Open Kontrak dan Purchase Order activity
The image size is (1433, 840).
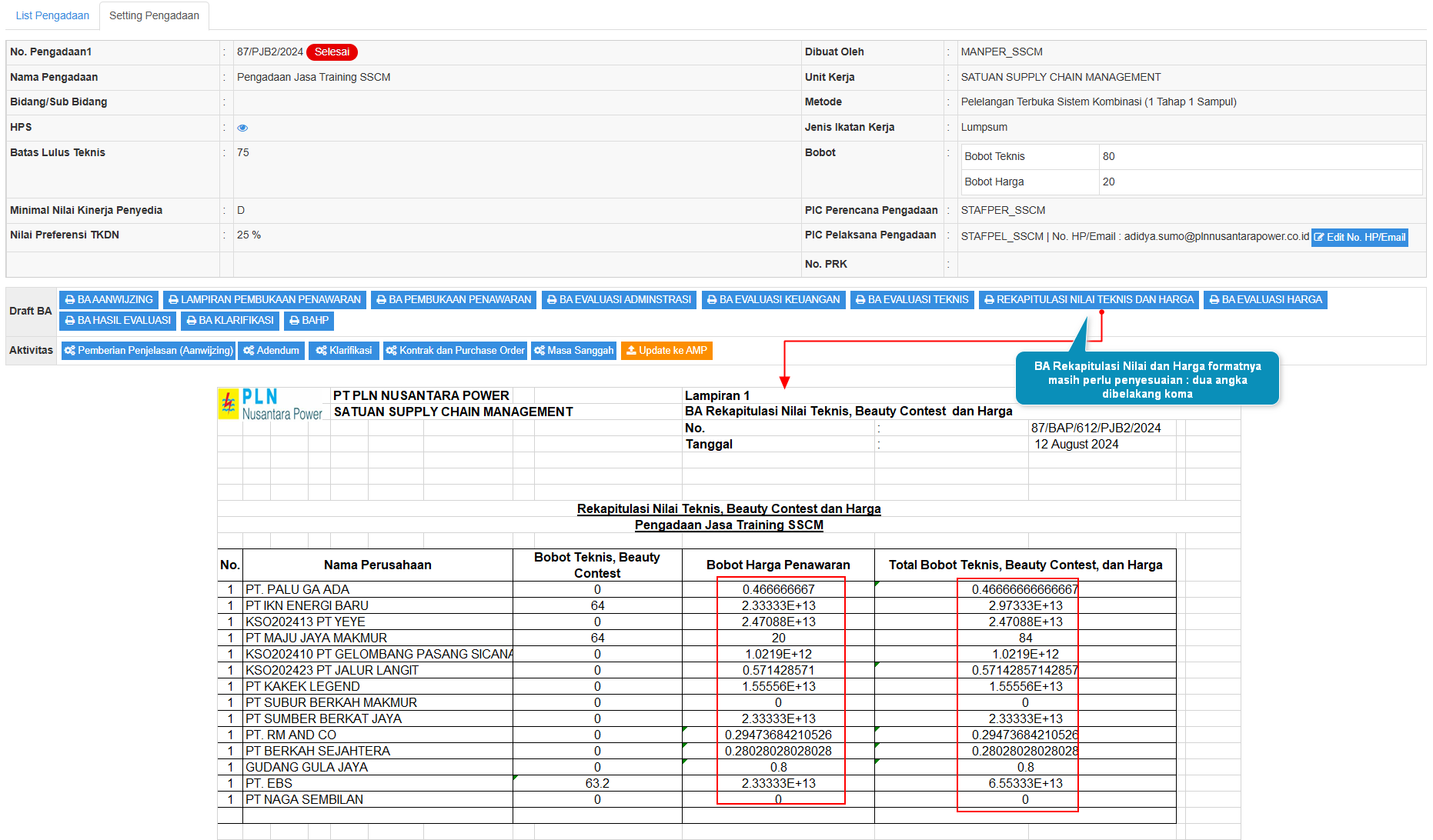click(455, 351)
